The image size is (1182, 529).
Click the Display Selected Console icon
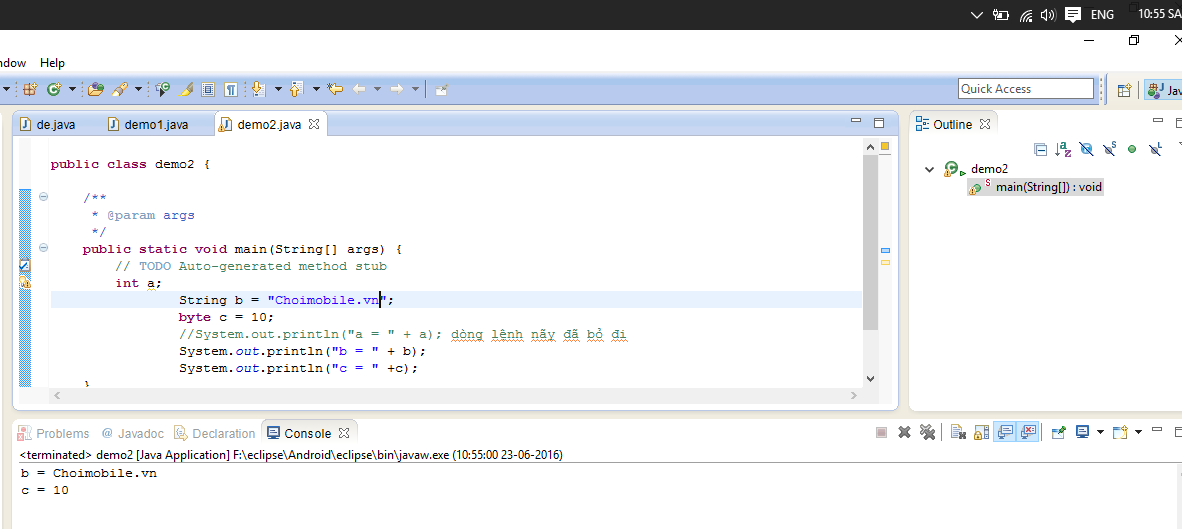1082,432
